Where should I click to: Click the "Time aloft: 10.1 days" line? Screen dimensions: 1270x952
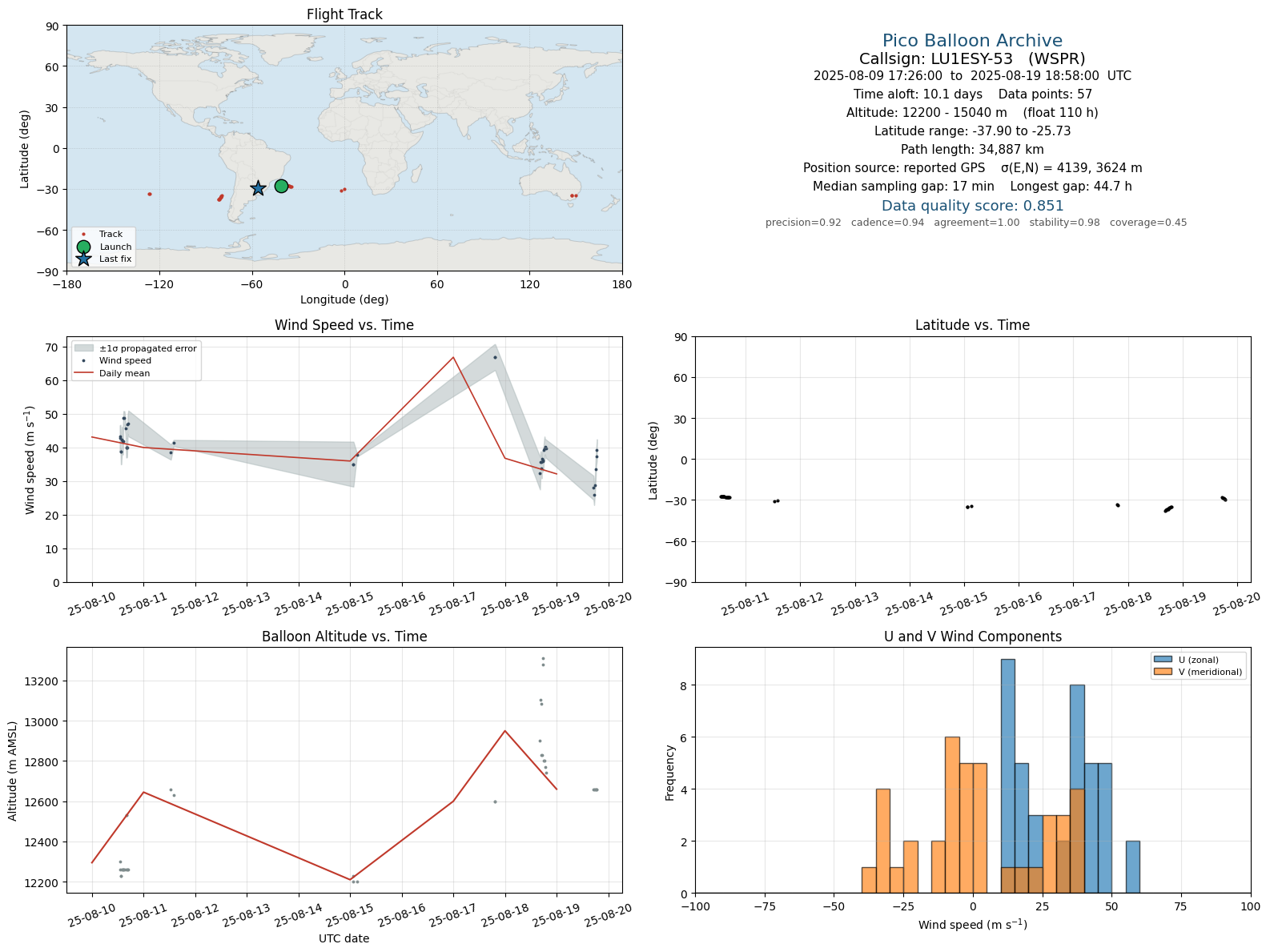coord(972,94)
